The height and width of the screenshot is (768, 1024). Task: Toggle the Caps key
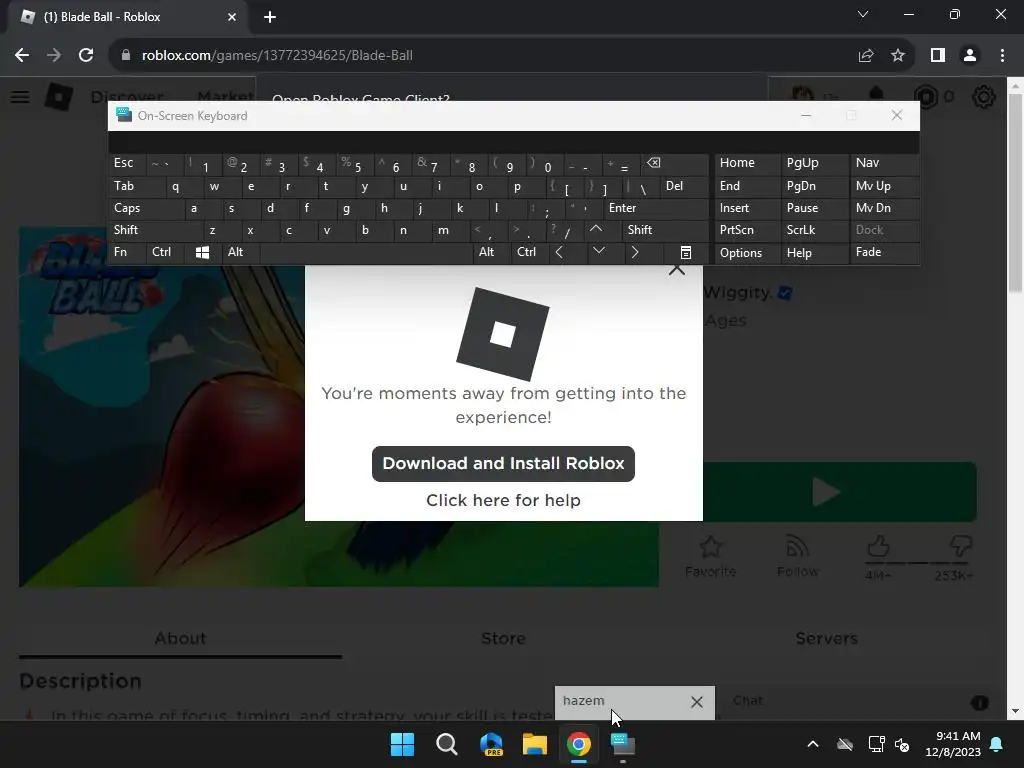click(x=145, y=208)
